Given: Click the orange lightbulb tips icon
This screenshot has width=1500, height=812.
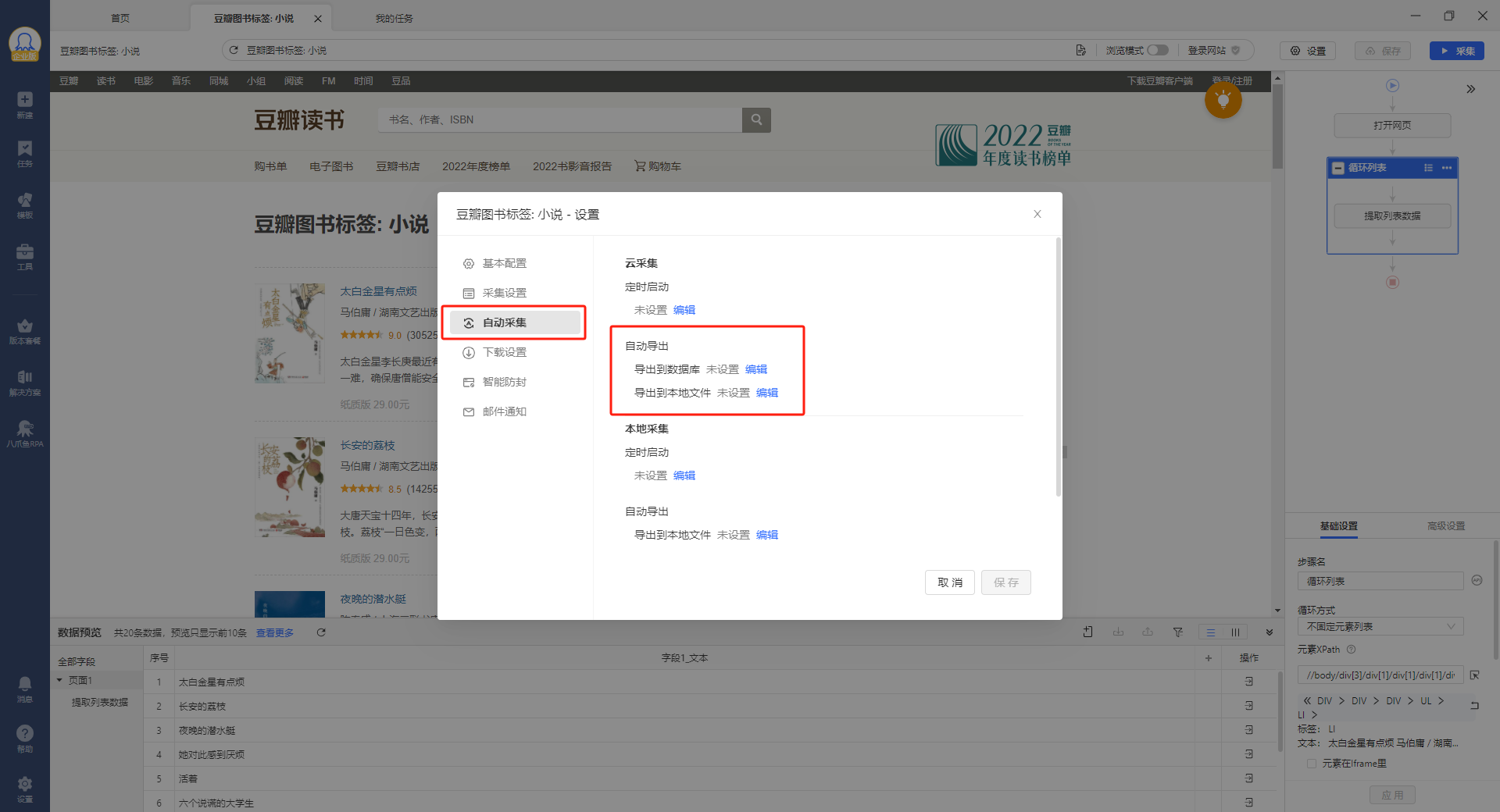Looking at the screenshot, I should click(x=1223, y=100).
